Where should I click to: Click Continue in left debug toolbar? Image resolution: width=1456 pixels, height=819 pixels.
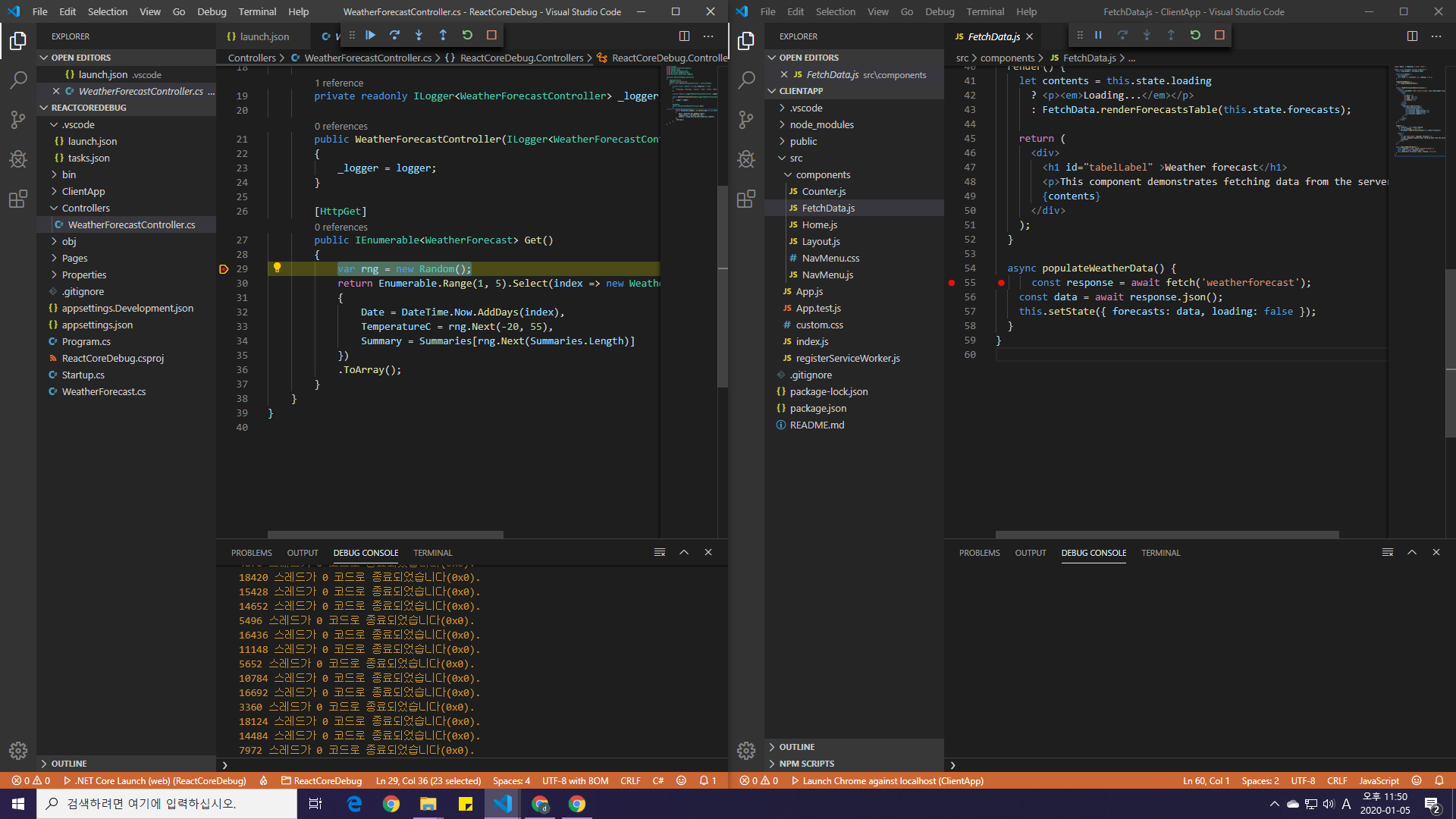coord(370,35)
